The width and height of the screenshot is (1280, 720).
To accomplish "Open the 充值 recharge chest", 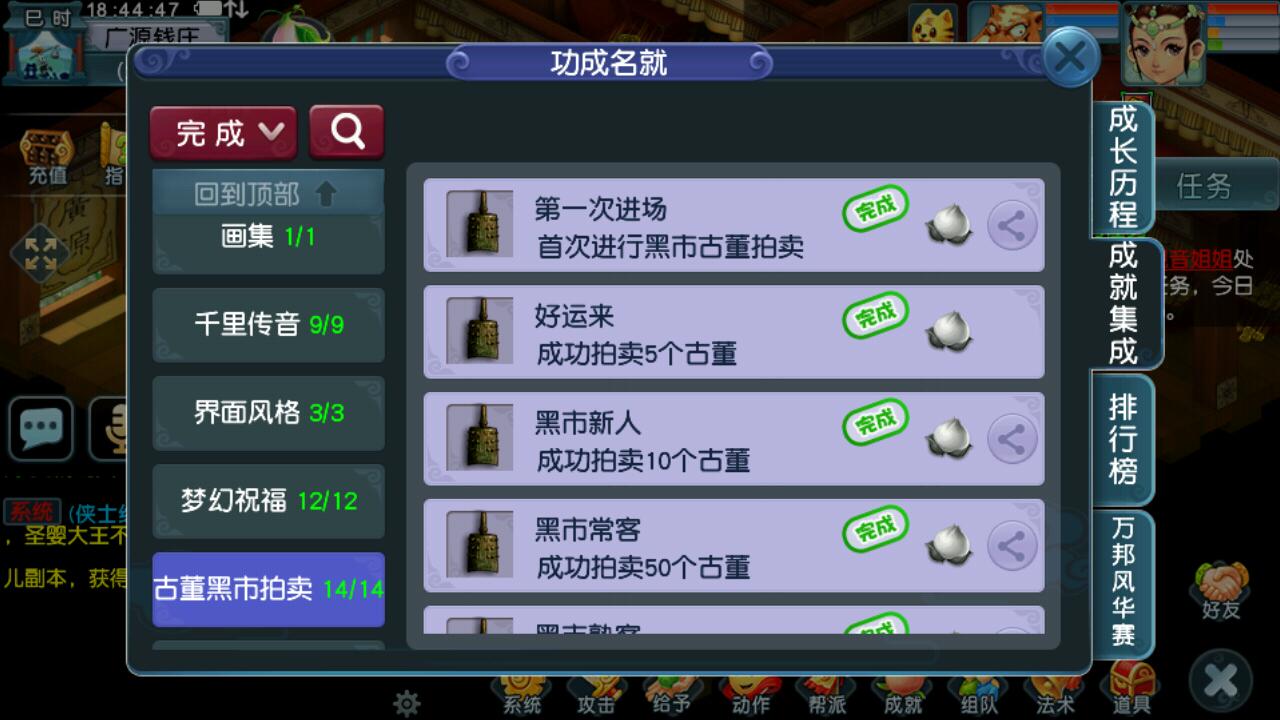I will pyautogui.click(x=47, y=157).
